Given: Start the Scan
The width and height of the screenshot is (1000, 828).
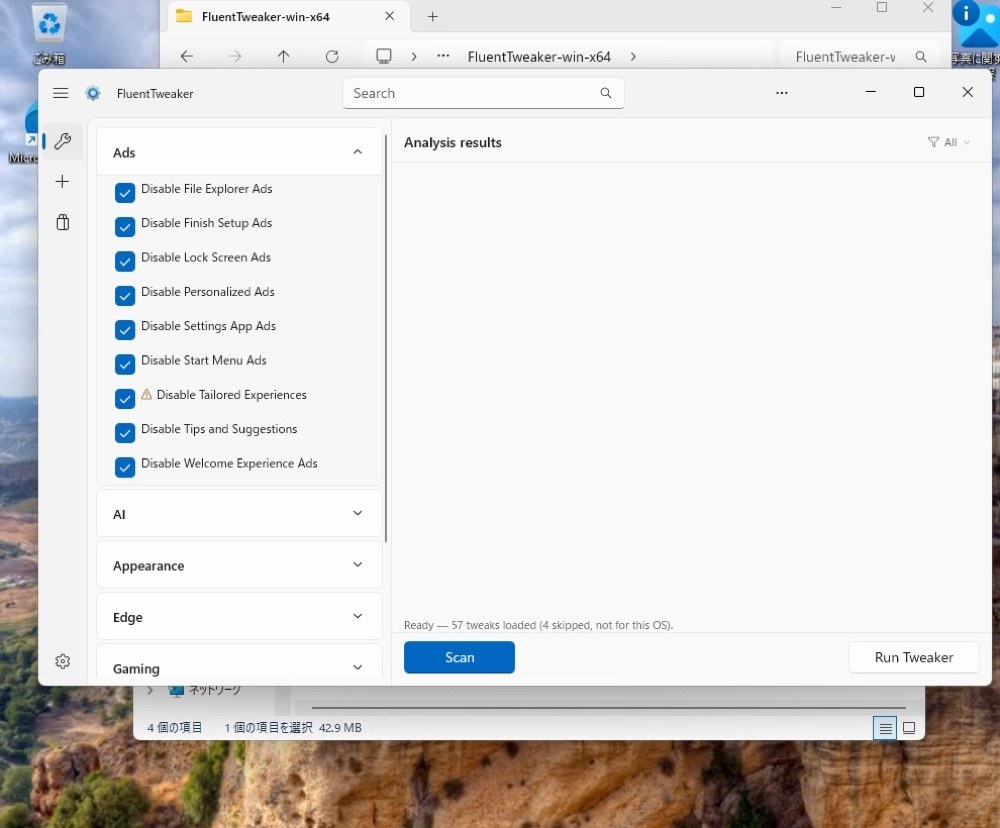Looking at the screenshot, I should click(x=459, y=657).
